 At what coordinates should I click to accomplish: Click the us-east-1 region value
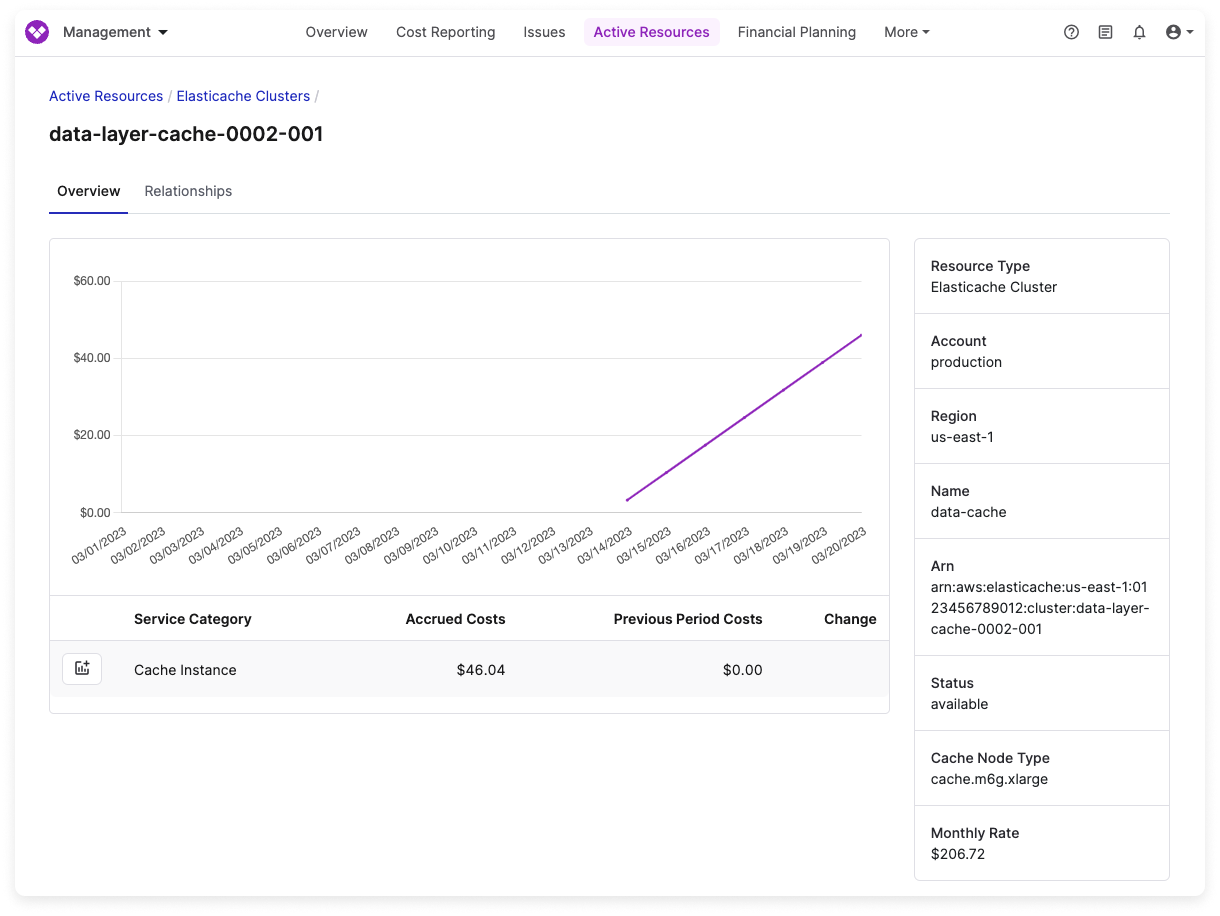click(x=962, y=437)
